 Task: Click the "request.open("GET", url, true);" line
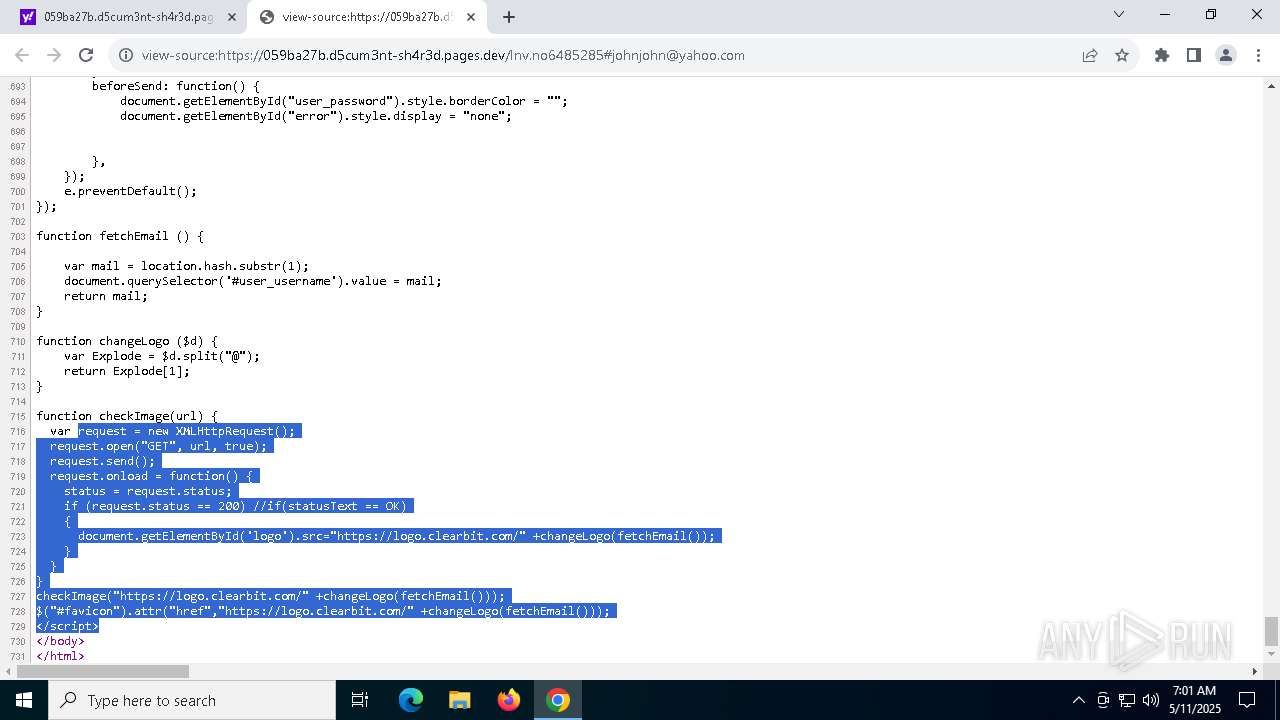159,446
